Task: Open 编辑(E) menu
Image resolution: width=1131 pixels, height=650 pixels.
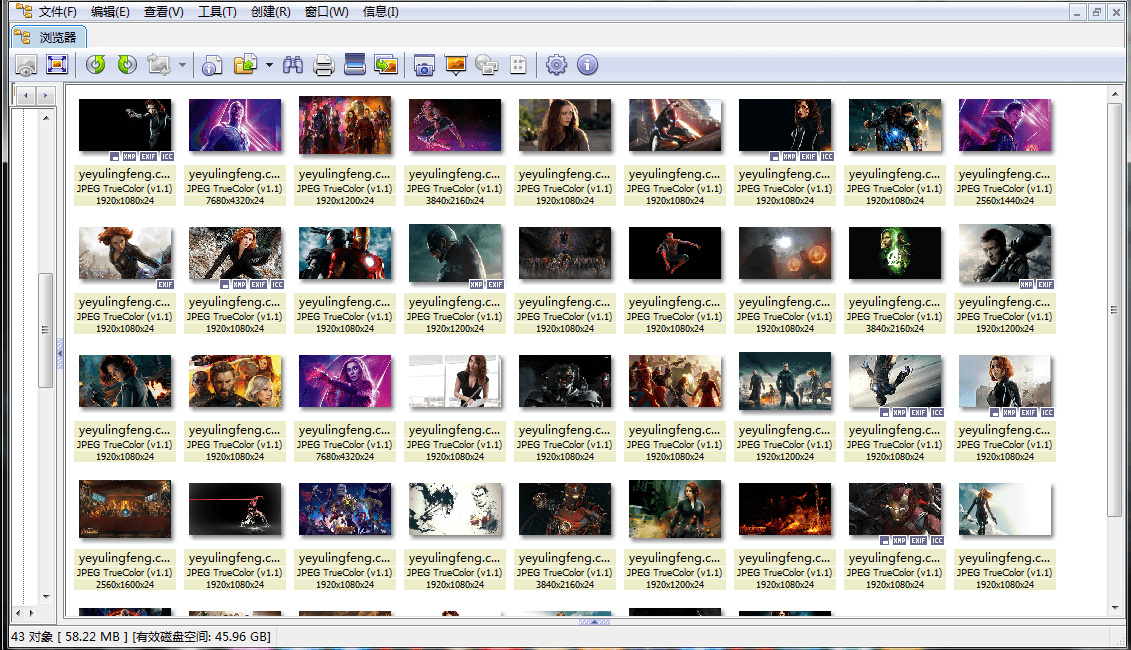Action: pos(110,12)
